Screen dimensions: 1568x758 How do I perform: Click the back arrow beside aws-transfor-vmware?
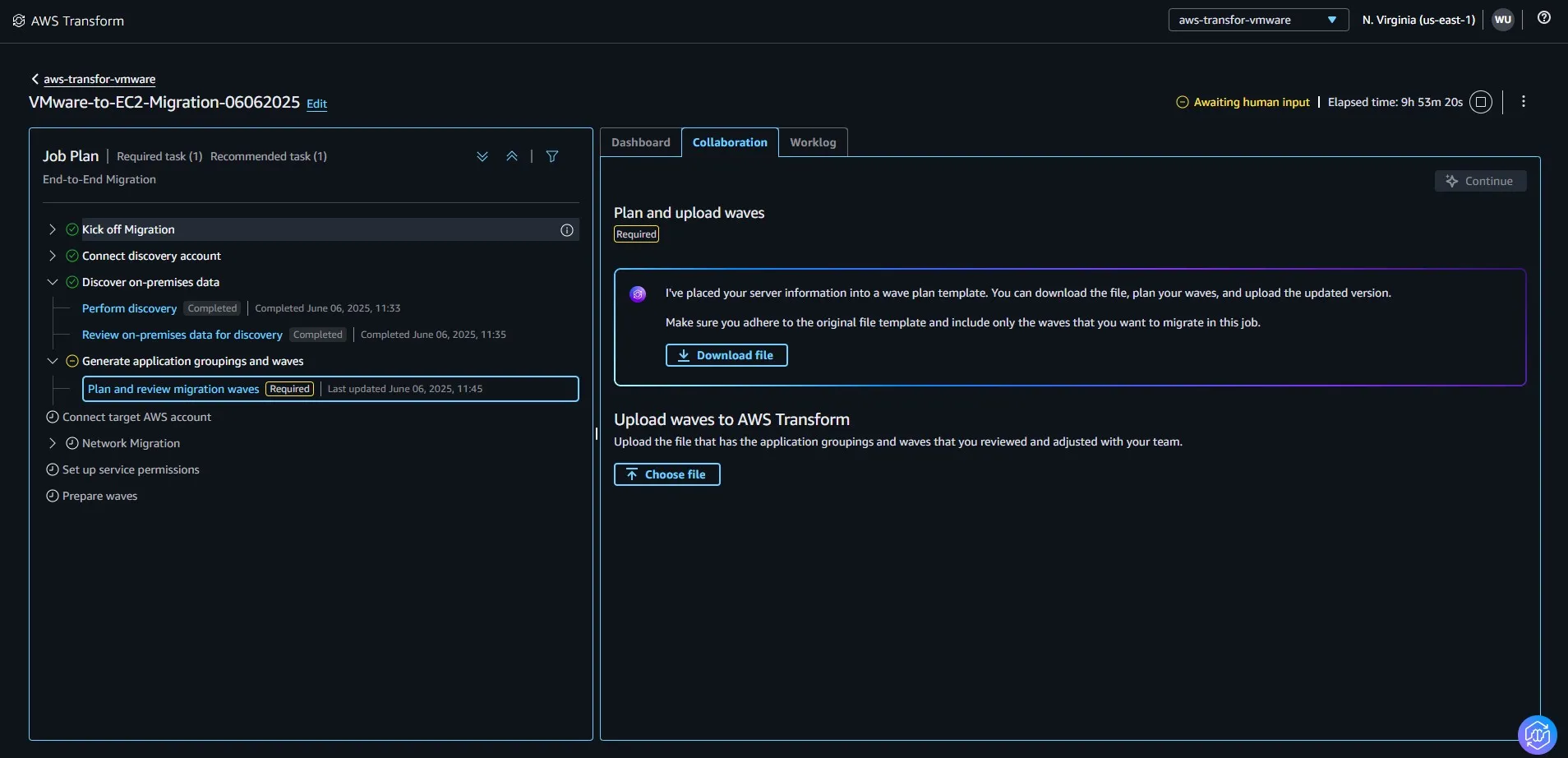click(35, 79)
